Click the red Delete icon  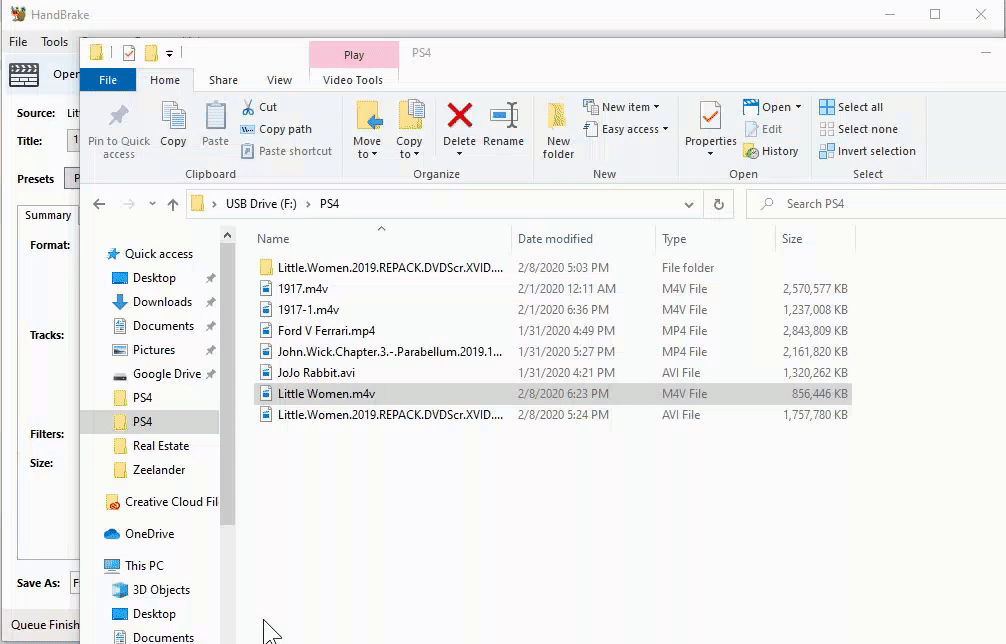tap(459, 115)
